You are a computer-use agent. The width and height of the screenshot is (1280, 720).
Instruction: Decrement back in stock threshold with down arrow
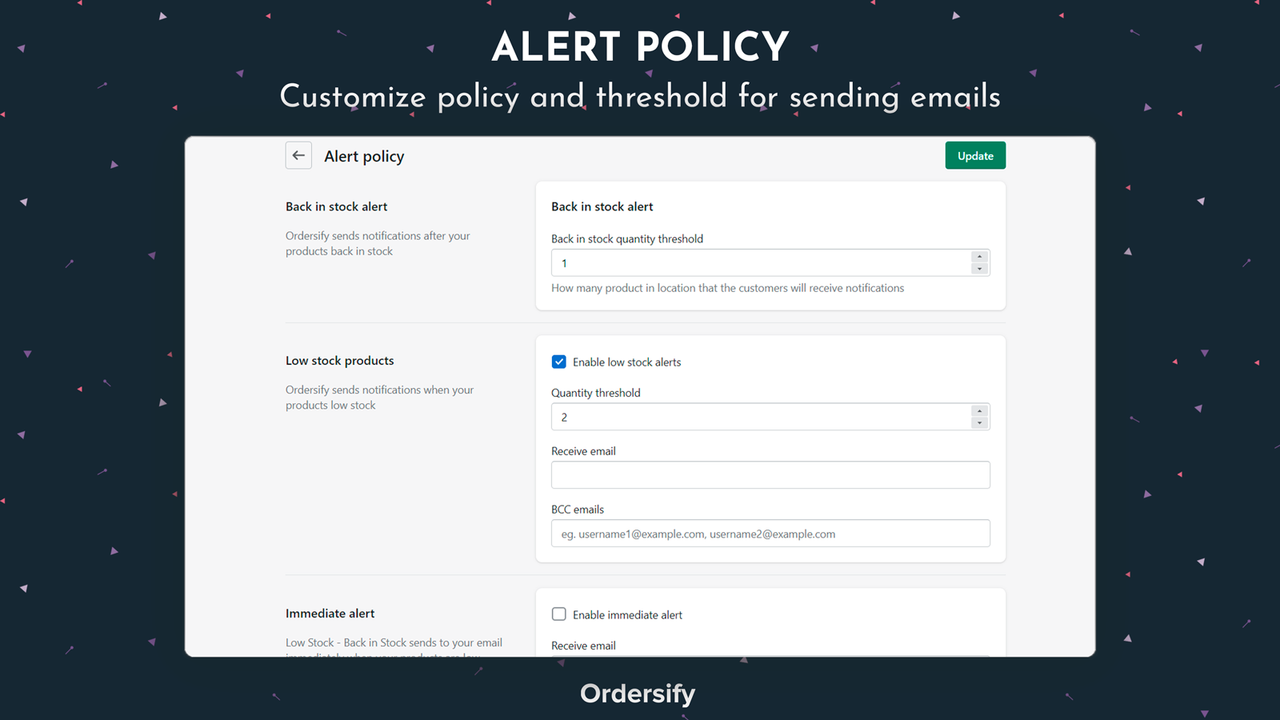(x=979, y=268)
